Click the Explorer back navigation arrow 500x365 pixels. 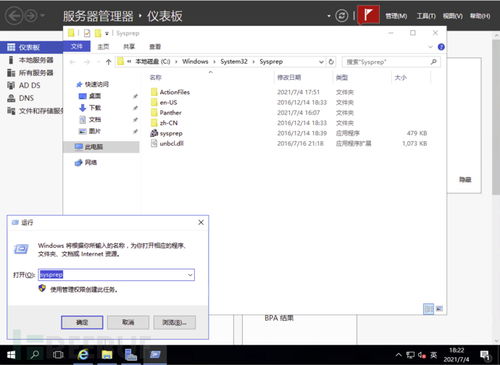pyautogui.click(x=73, y=62)
